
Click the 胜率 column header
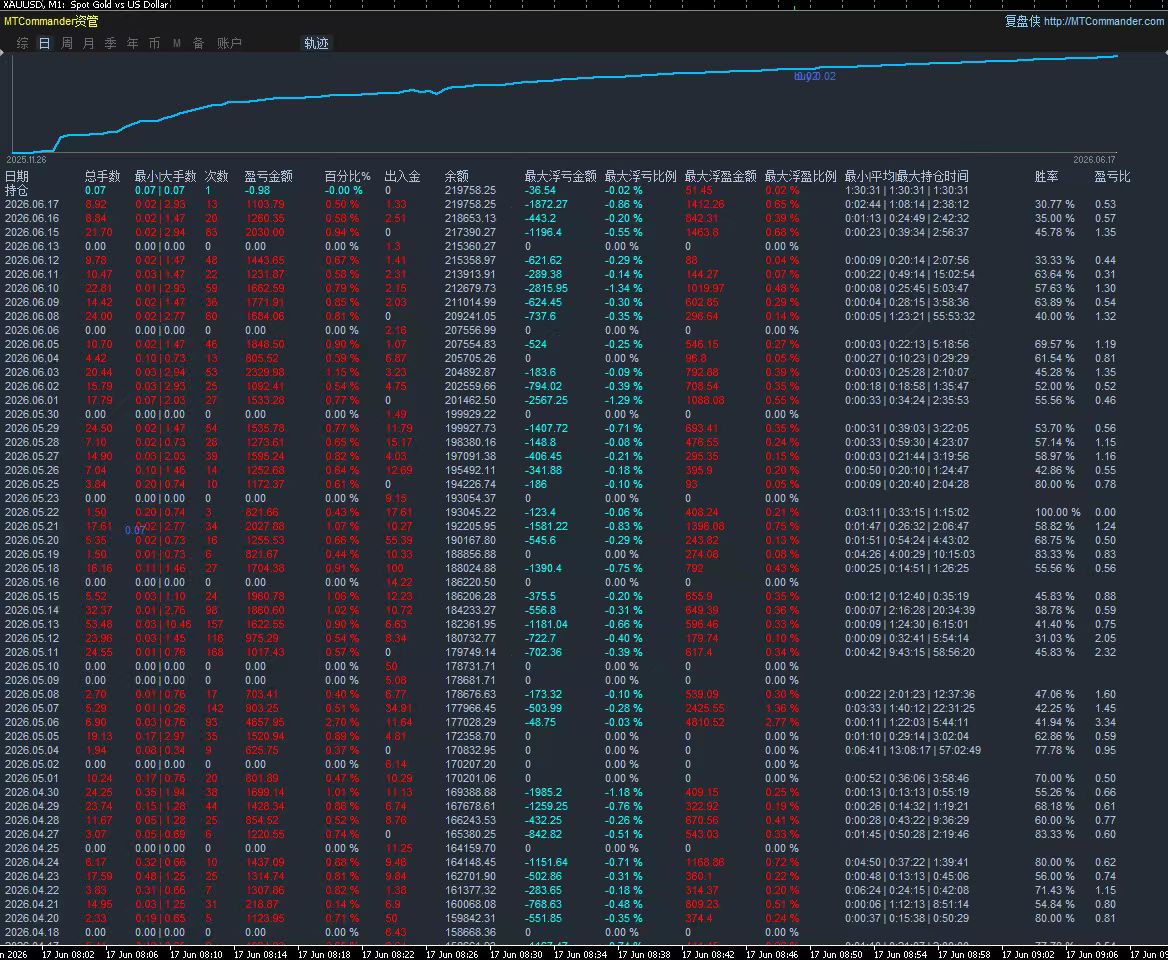point(1047,177)
